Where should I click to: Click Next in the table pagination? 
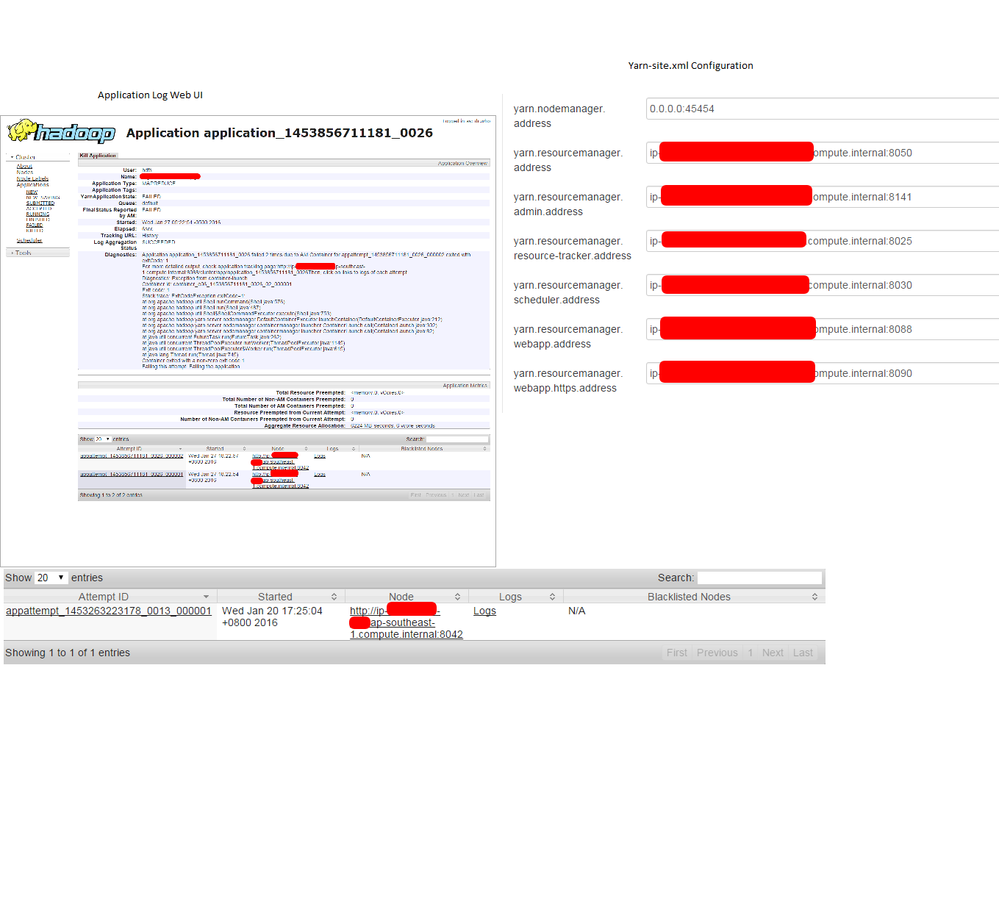click(772, 652)
